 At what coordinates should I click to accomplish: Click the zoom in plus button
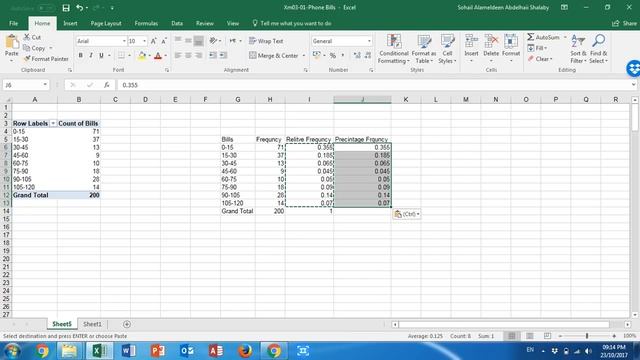click(x=614, y=336)
